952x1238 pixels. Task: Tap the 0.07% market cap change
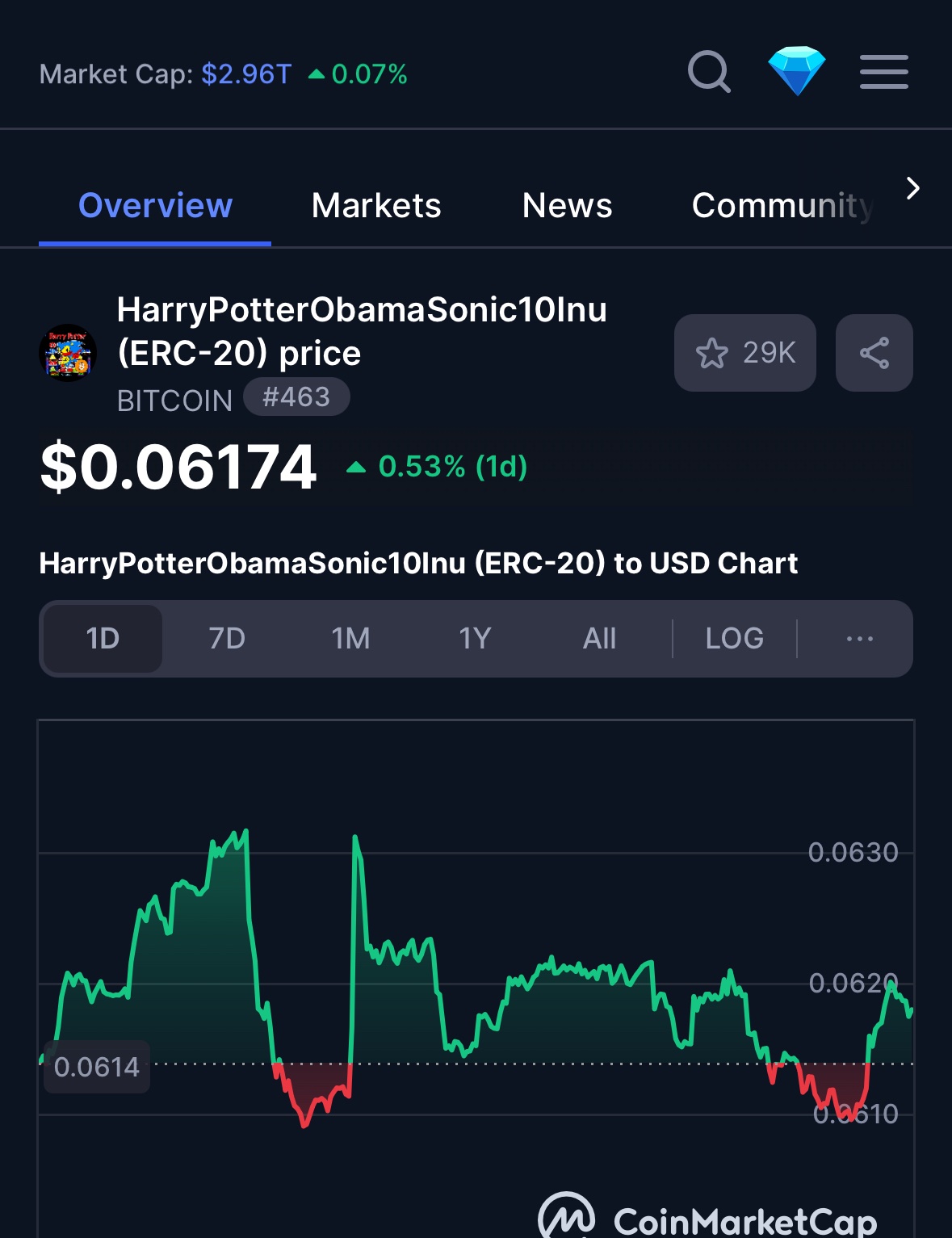click(359, 74)
